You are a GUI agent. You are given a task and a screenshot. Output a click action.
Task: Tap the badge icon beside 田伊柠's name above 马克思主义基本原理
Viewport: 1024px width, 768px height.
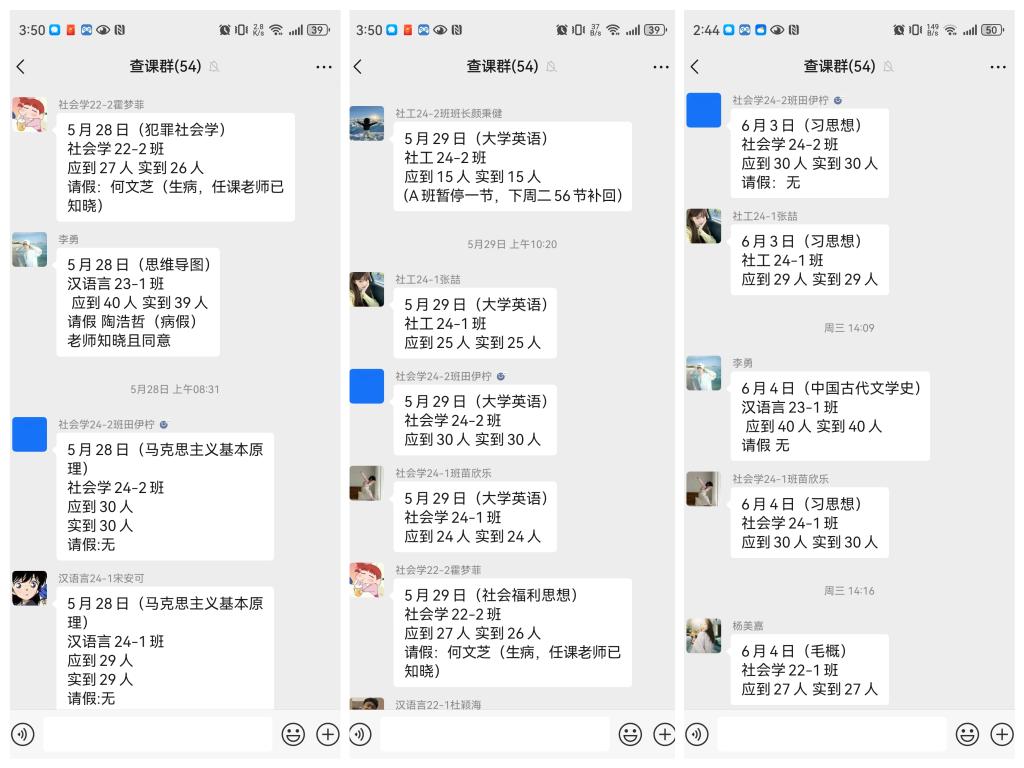pyautogui.click(x=164, y=424)
